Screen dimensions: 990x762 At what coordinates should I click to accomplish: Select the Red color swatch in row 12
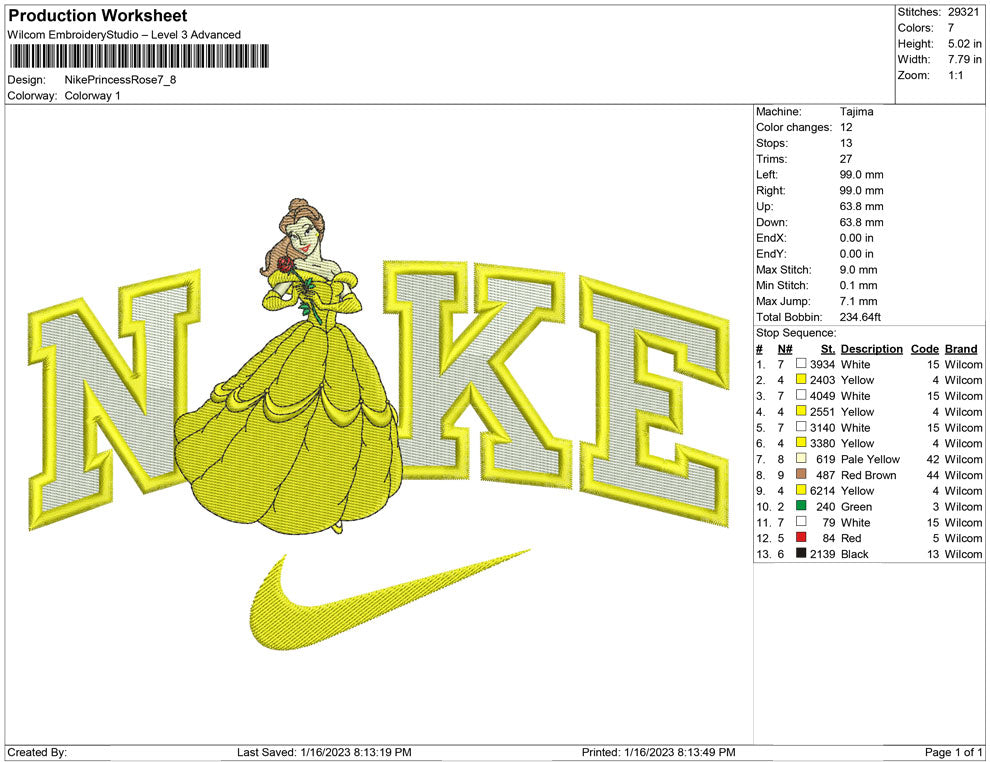[x=801, y=537]
